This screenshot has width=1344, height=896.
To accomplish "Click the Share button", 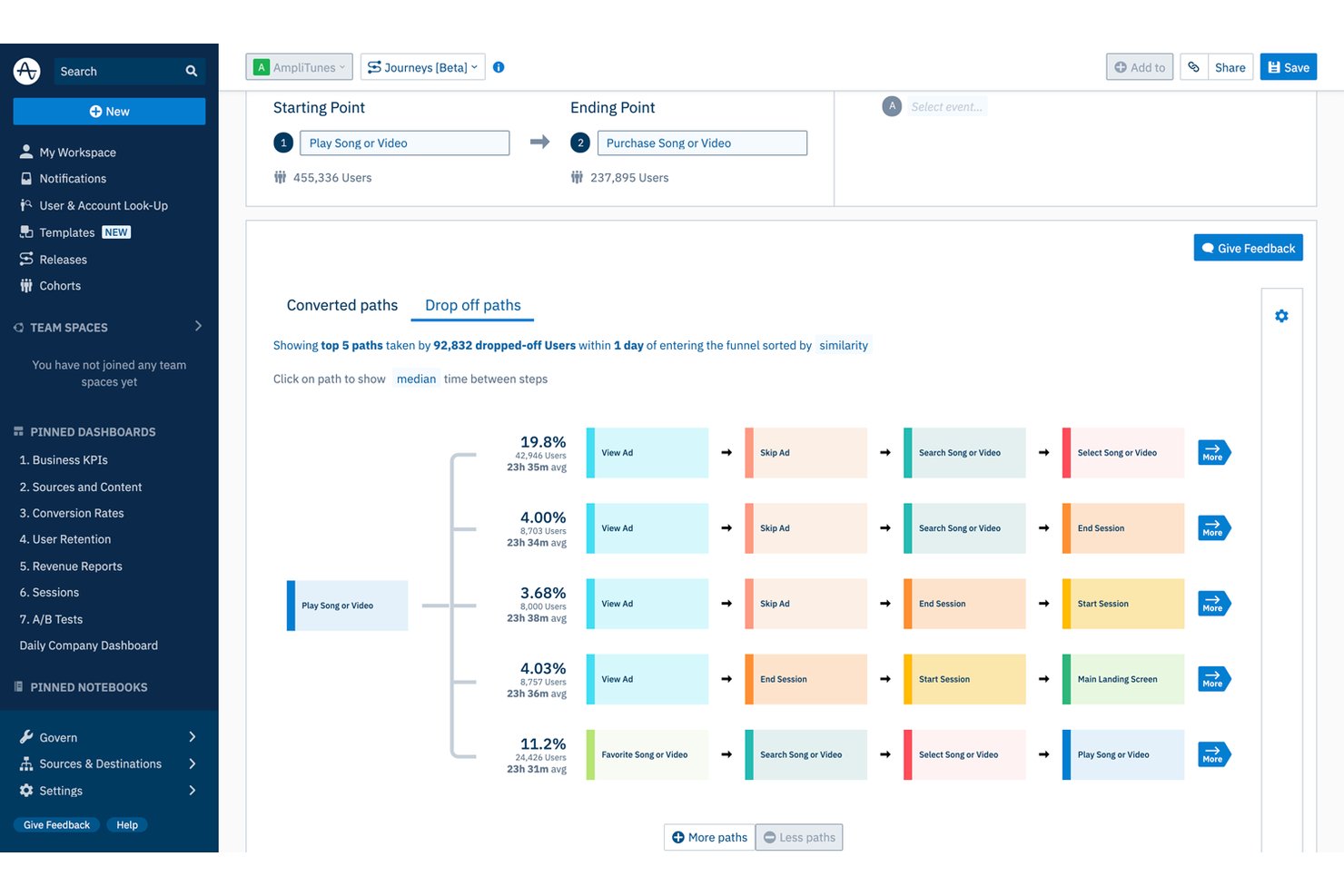I will click(x=1230, y=67).
